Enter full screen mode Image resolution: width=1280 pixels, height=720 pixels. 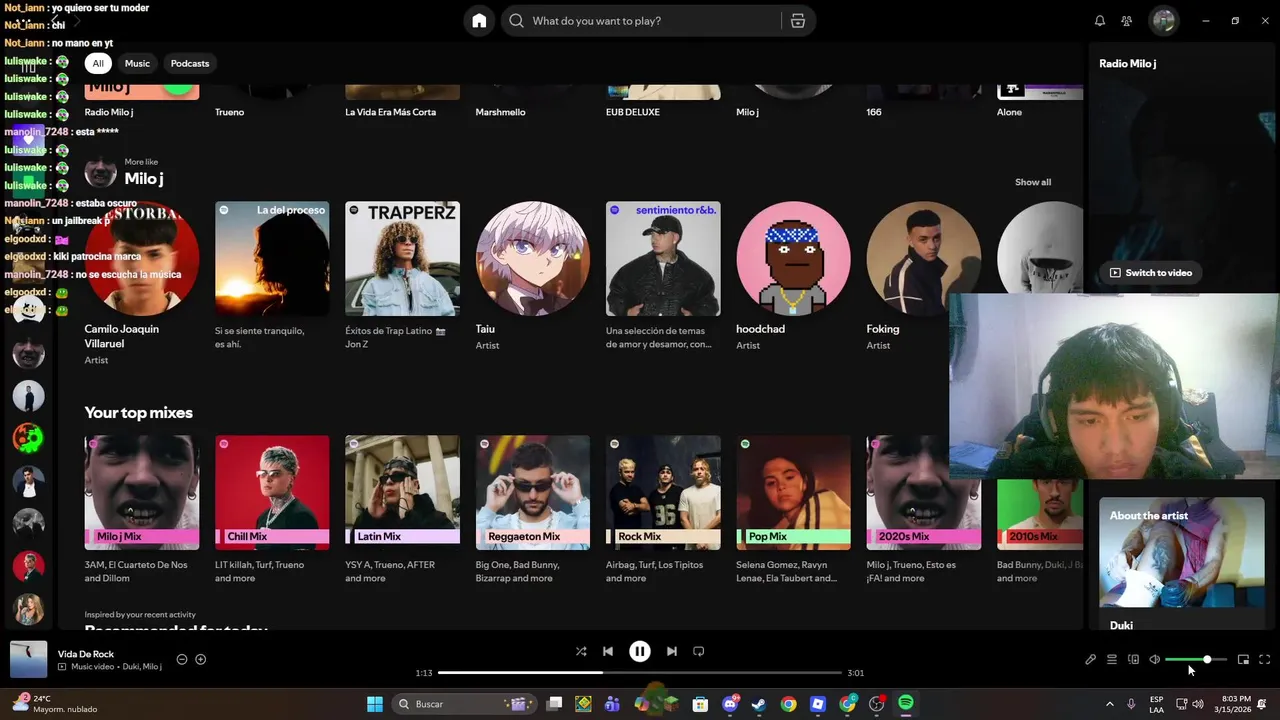pos(1265,660)
